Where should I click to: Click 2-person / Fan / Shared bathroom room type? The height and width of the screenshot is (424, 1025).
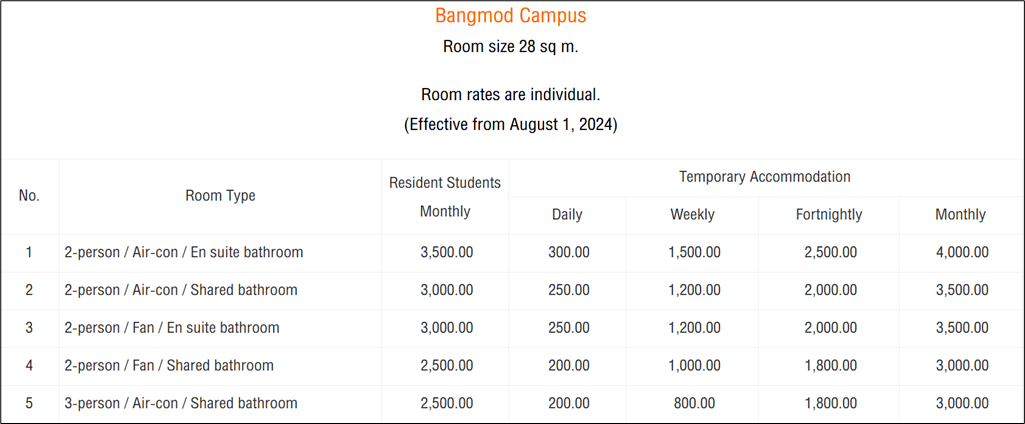pos(168,366)
